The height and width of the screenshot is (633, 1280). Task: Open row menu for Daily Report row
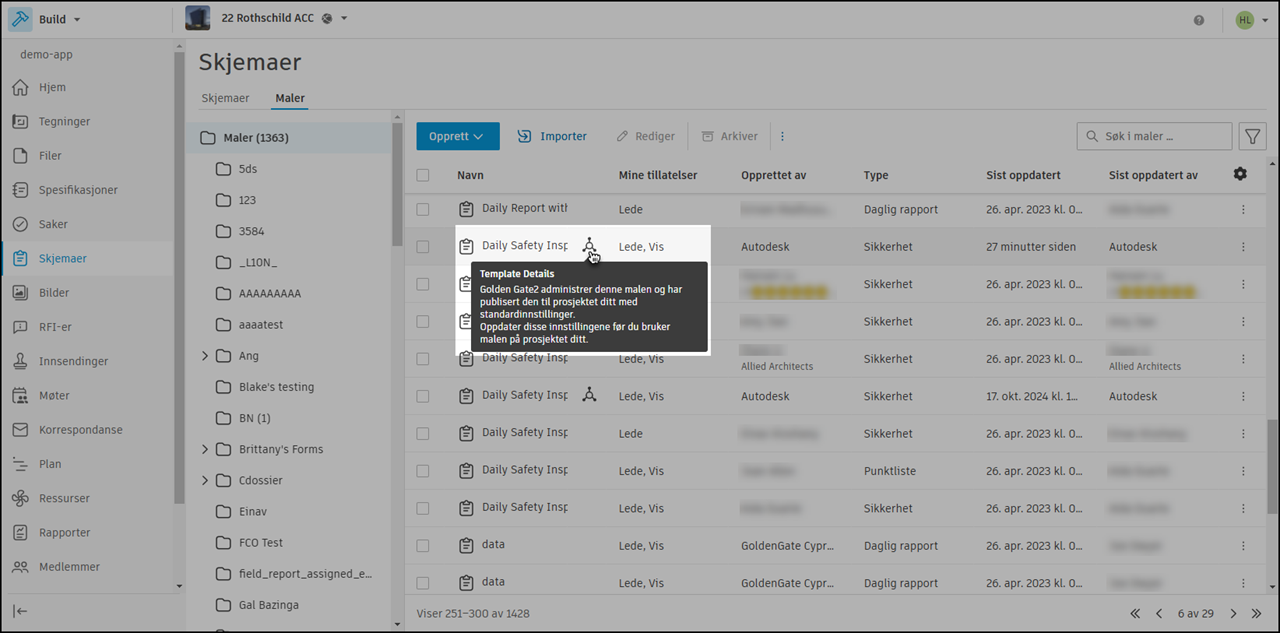pos(1243,209)
